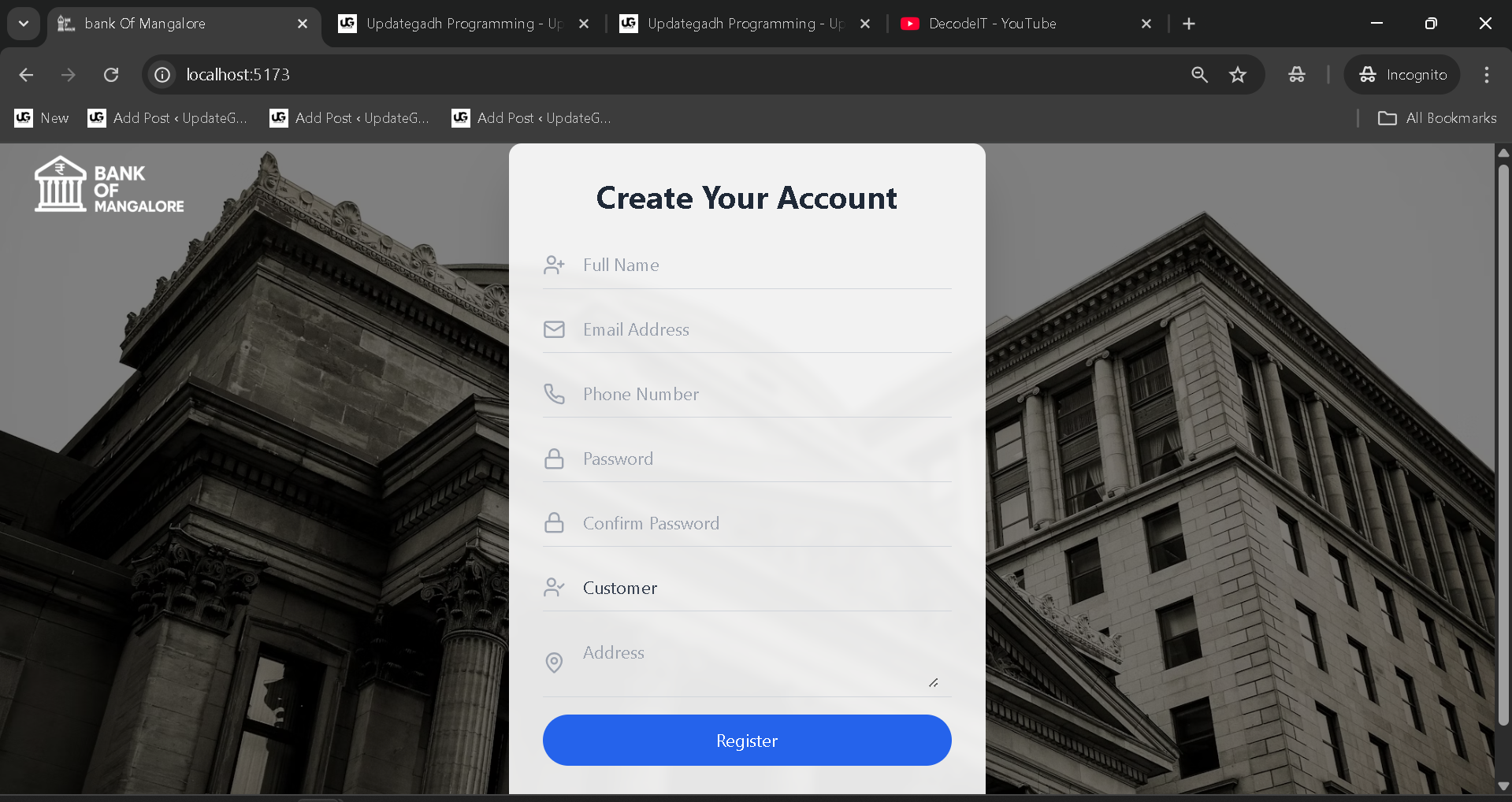
Task: Open a new browser tab
Action: 1189,24
